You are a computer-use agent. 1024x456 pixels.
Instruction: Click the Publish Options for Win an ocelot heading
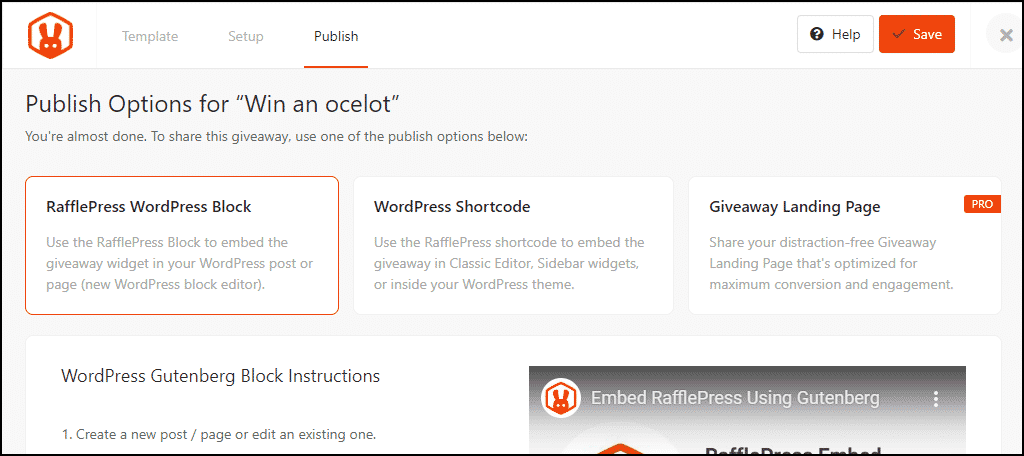pos(212,103)
